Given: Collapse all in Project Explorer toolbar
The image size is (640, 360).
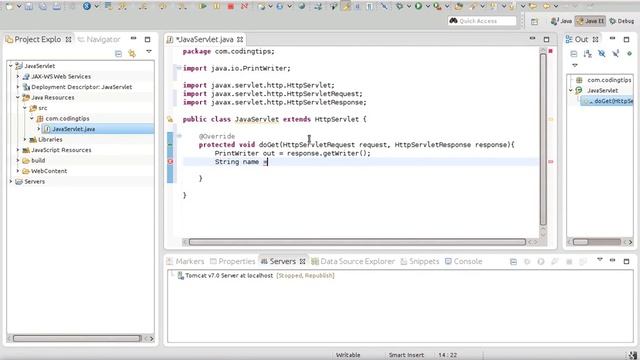Looking at the screenshot, I should point(118,53).
